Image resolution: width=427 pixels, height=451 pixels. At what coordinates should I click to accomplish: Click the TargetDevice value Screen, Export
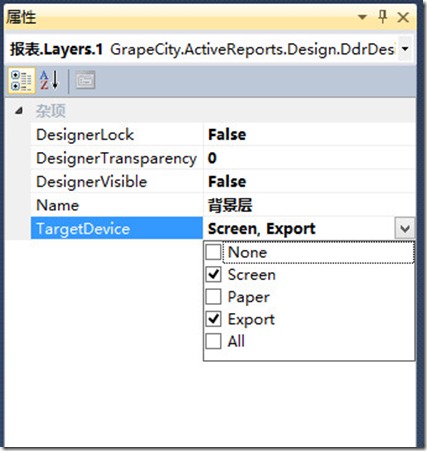point(262,229)
